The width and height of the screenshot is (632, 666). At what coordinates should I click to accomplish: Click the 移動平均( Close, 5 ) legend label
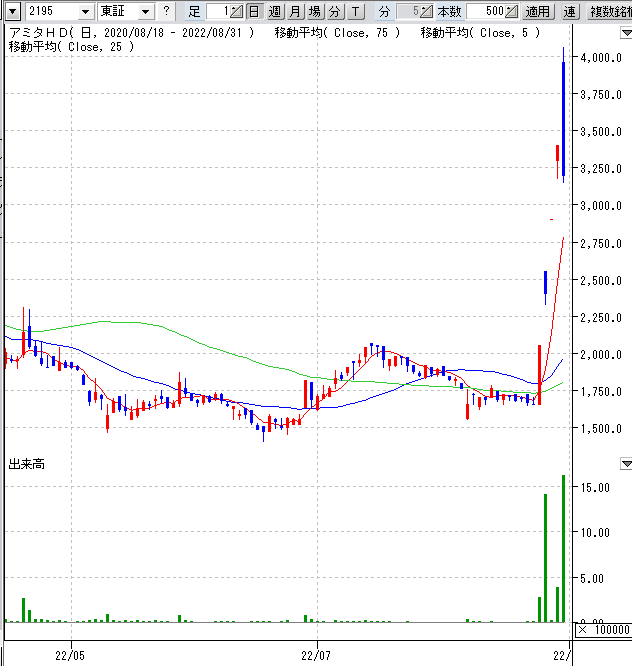(481, 33)
